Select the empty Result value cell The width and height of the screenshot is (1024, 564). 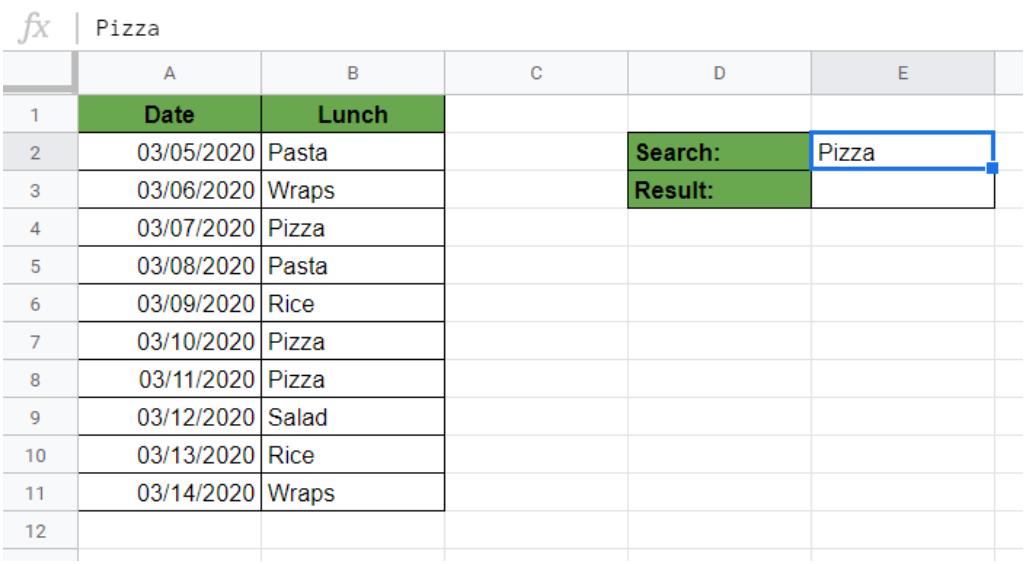point(903,190)
